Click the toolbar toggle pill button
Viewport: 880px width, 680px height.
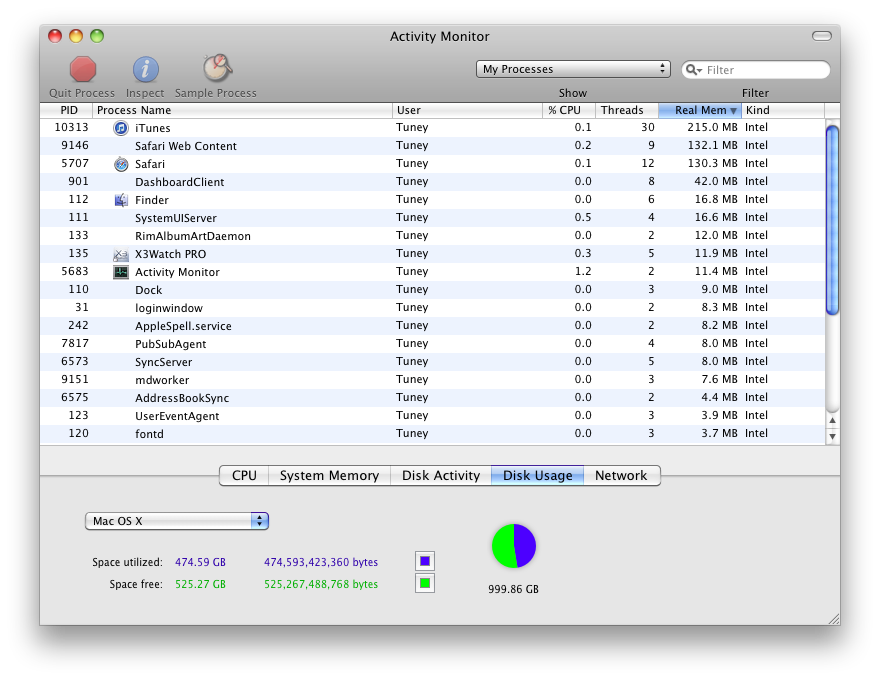[x=822, y=36]
